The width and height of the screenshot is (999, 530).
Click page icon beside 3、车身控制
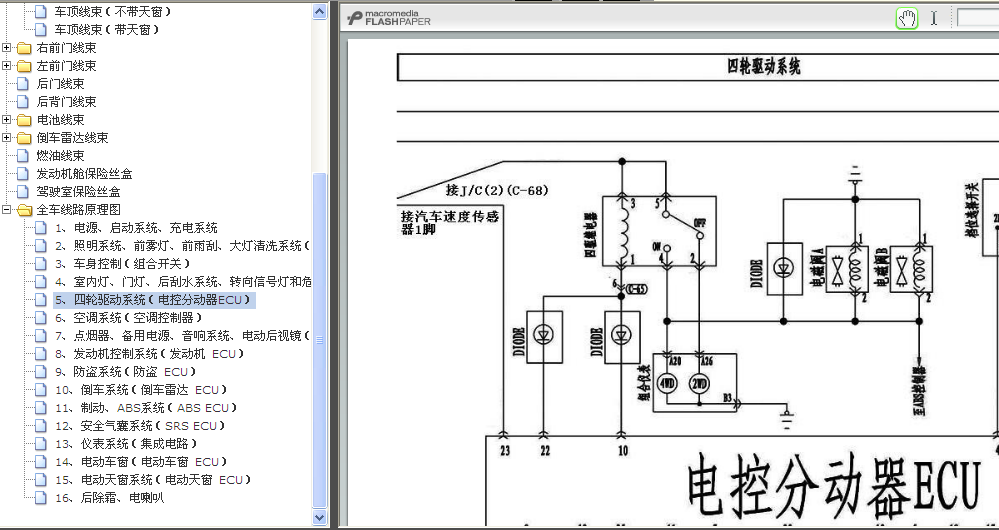pyautogui.click(x=41, y=263)
